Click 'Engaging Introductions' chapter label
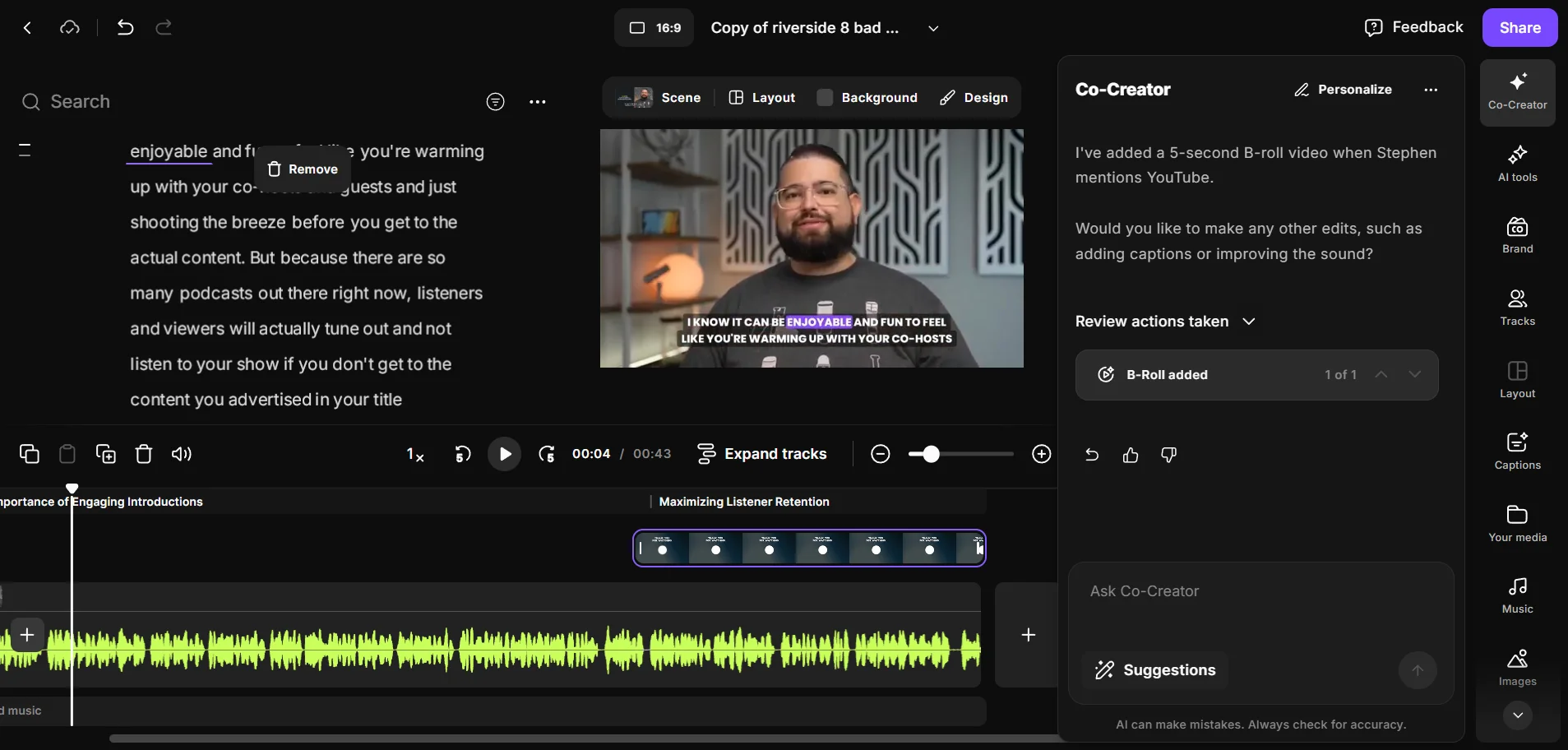This screenshot has width=1568, height=750. (136, 502)
